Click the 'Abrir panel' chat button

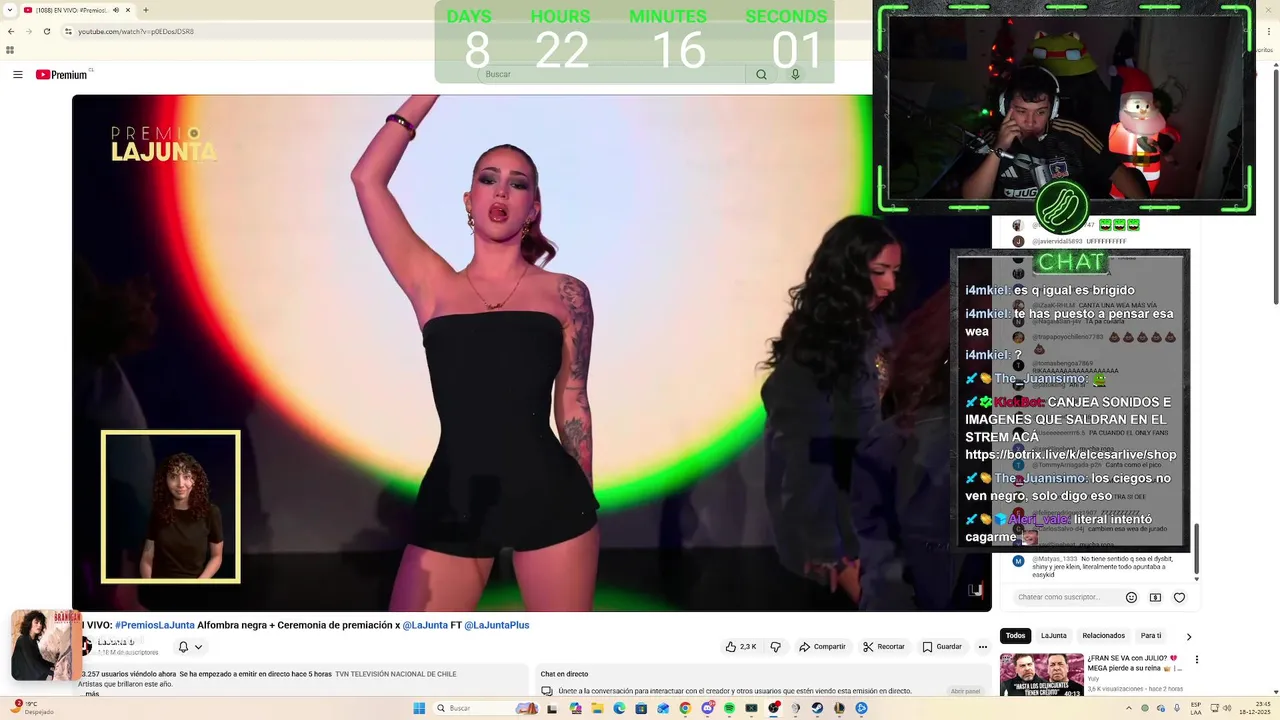(x=965, y=691)
